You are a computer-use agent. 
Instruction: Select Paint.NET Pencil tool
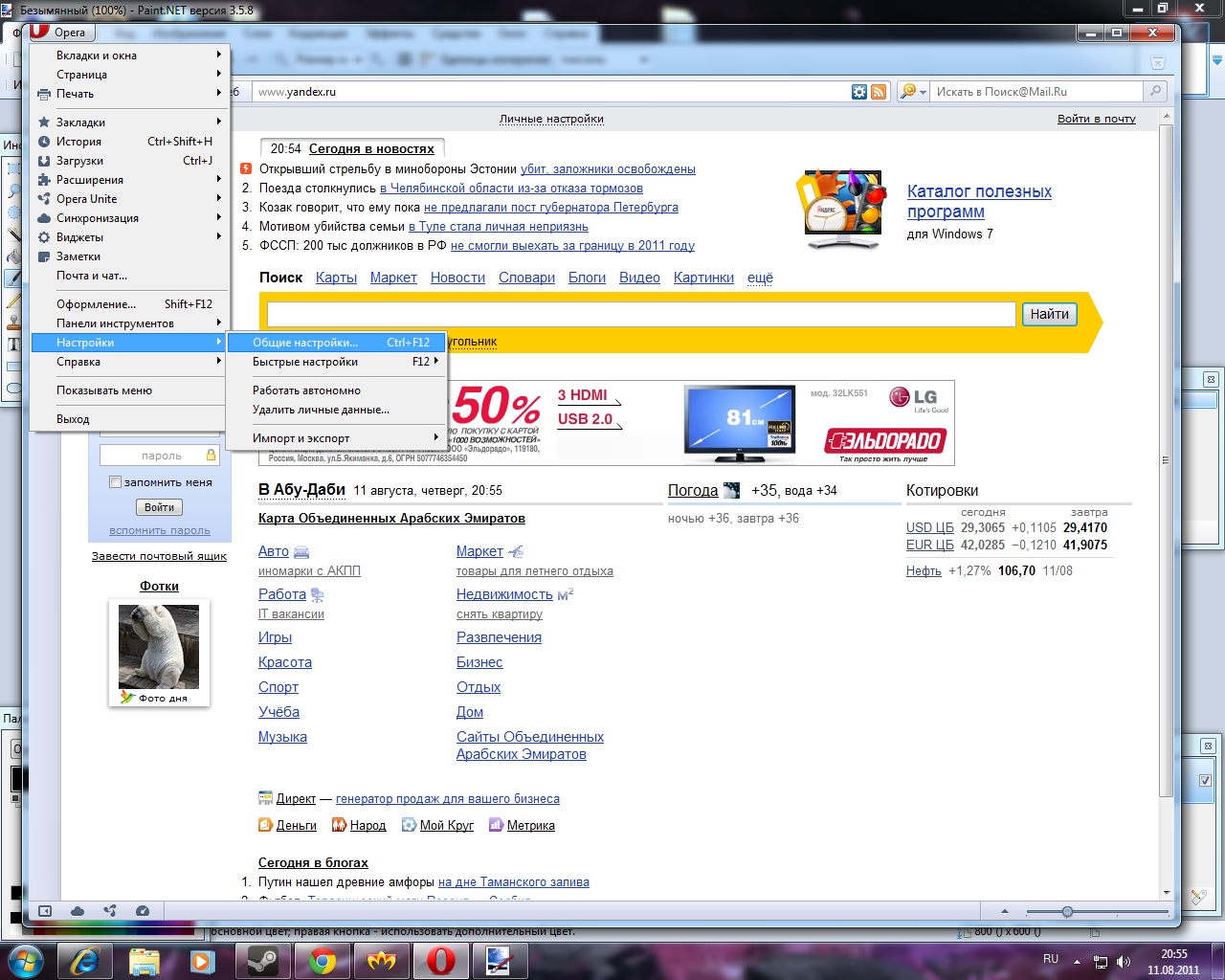click(13, 301)
